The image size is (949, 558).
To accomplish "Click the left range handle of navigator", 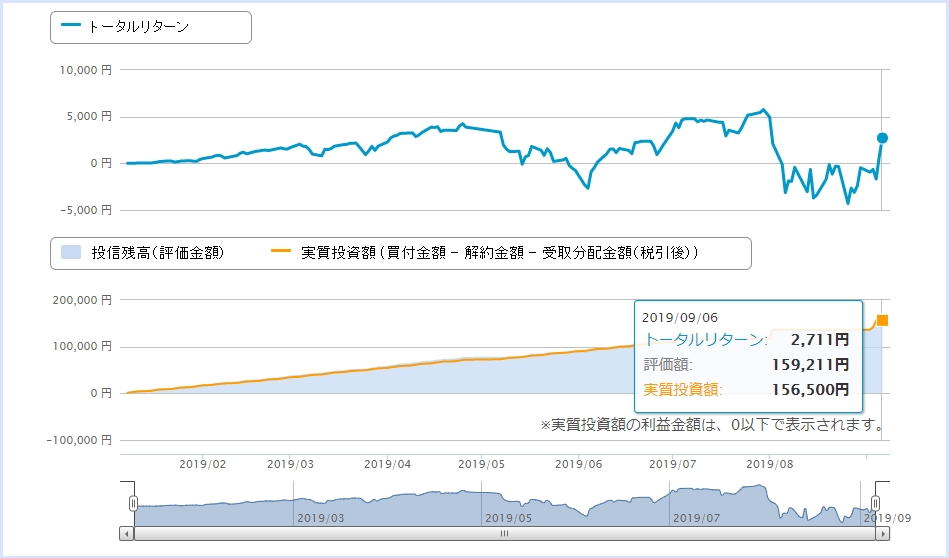I will [133, 503].
